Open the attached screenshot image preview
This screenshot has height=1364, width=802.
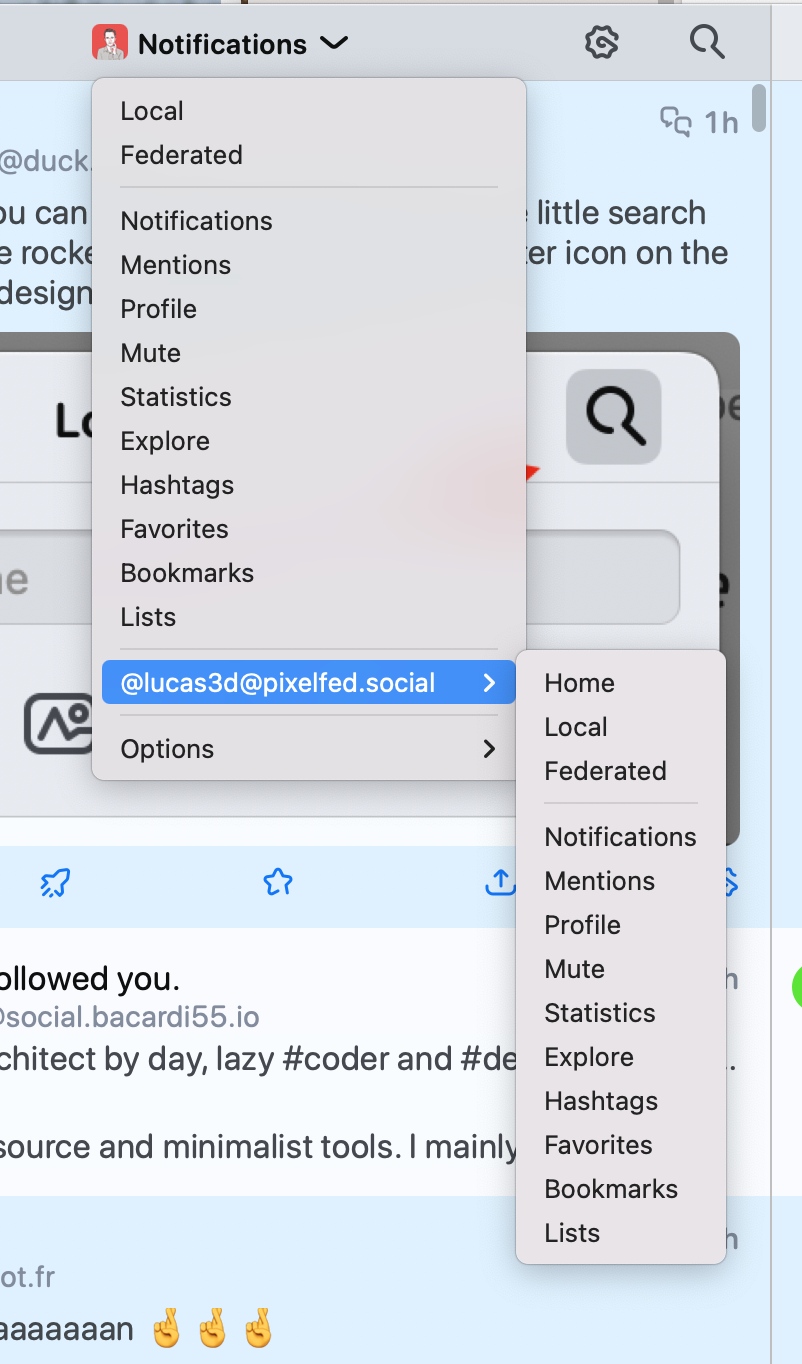coord(370,589)
